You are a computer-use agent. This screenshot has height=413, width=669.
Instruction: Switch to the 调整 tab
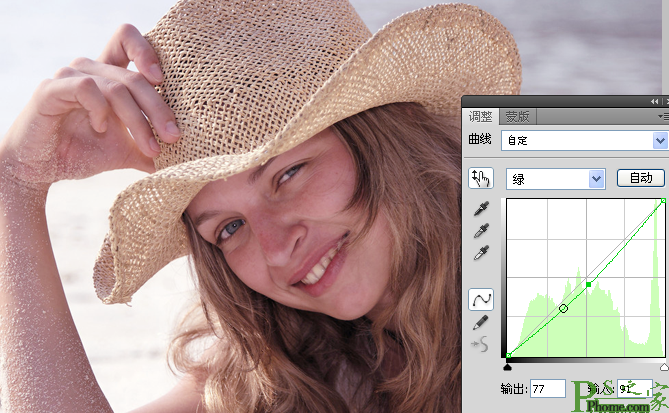pos(480,116)
